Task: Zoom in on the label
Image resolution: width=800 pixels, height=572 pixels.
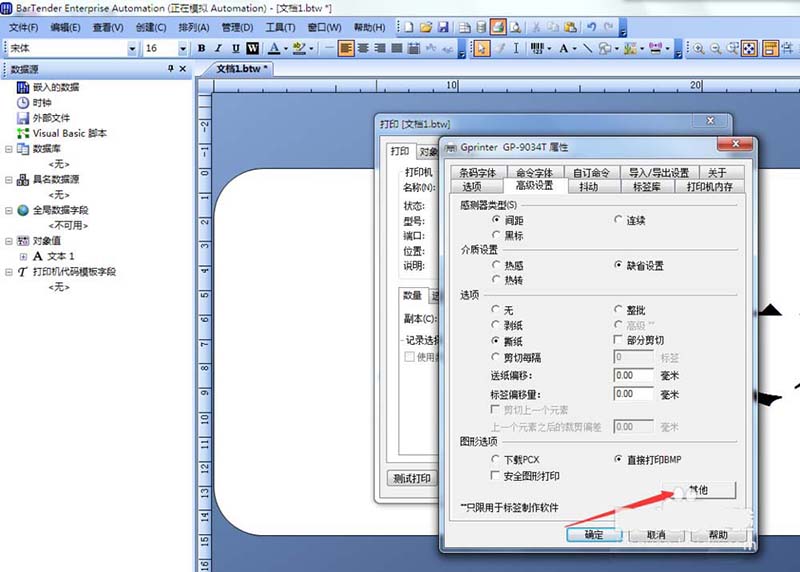Action: tap(698, 48)
